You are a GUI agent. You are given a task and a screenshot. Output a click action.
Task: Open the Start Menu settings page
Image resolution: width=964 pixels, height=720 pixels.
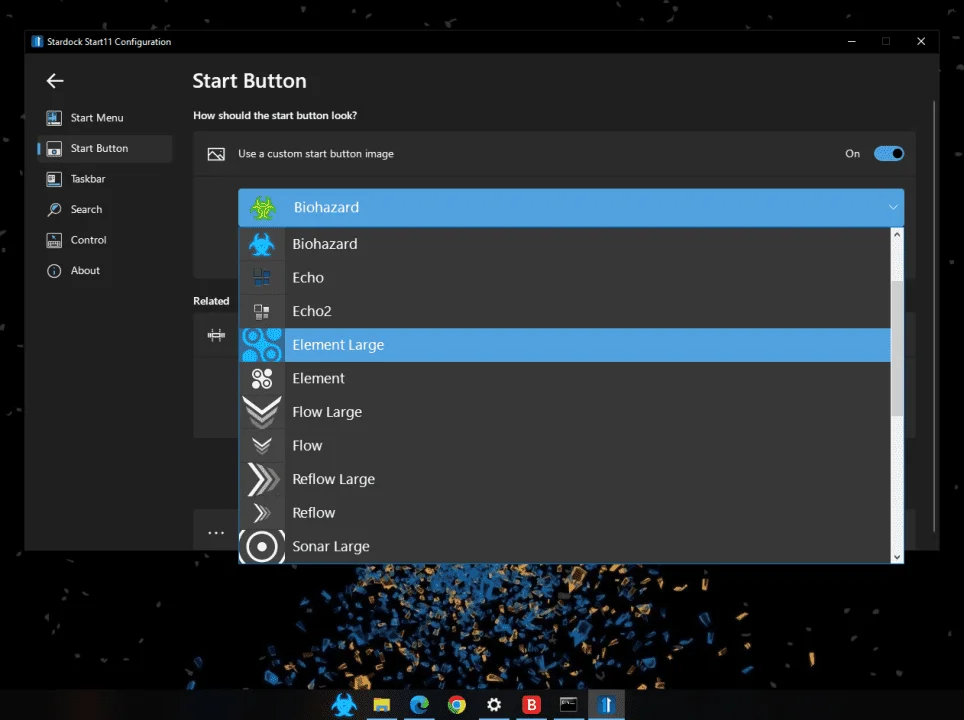tap(105, 117)
